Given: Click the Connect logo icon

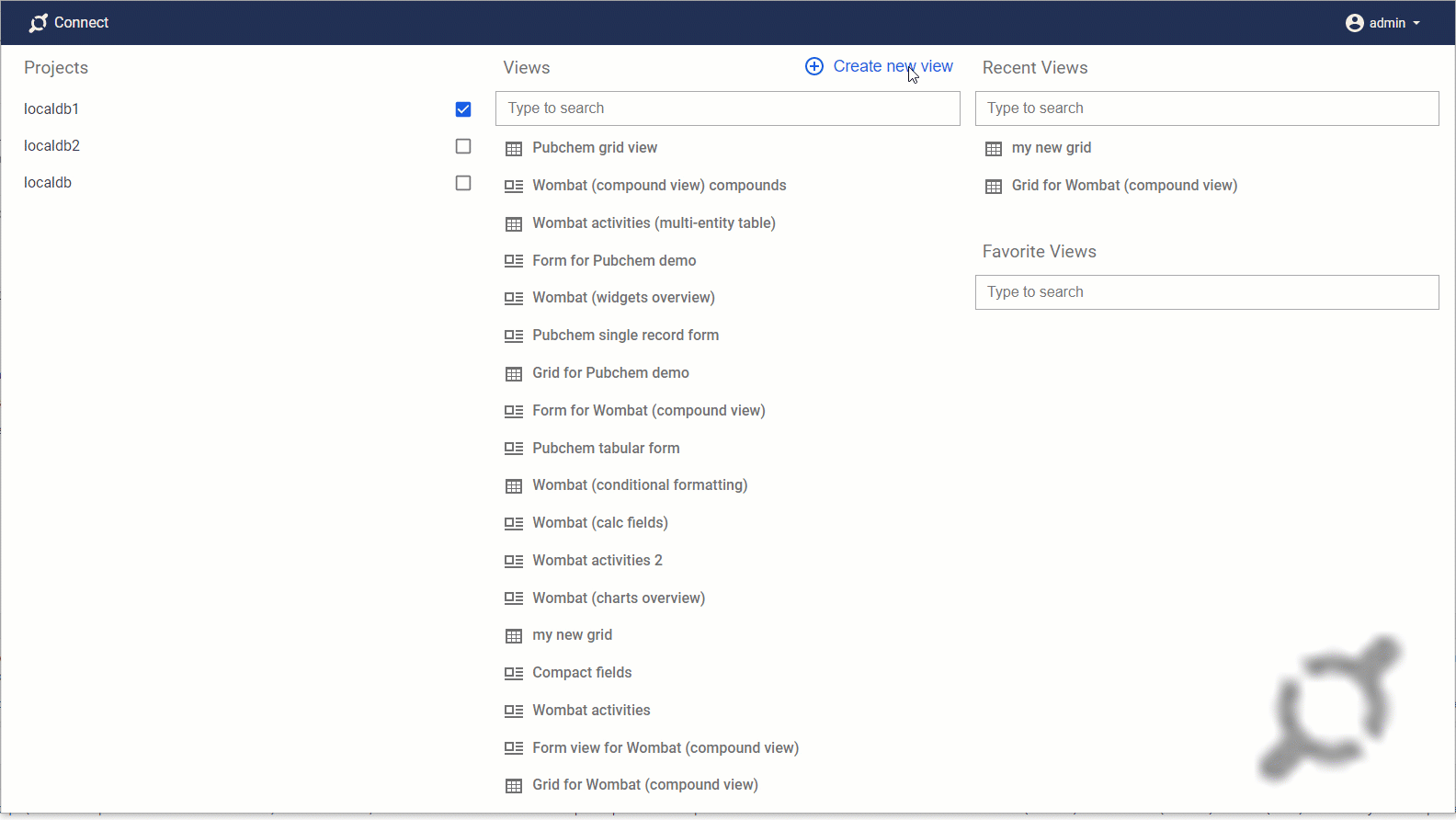Looking at the screenshot, I should click(x=38, y=23).
